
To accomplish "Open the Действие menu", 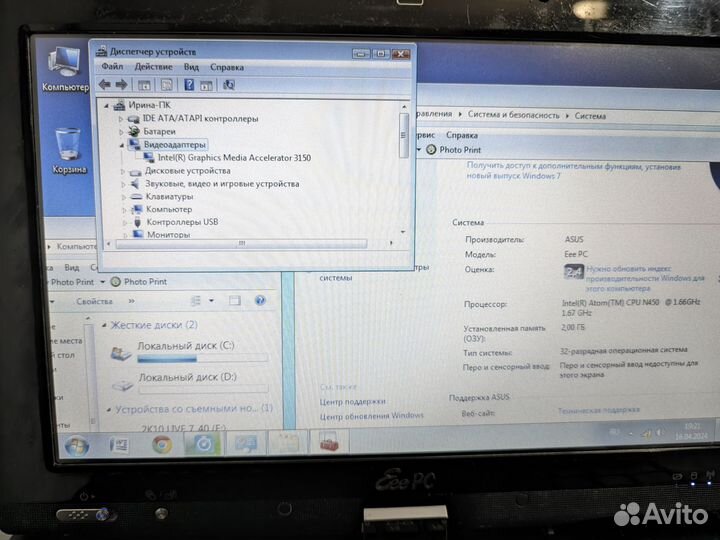I will point(153,67).
